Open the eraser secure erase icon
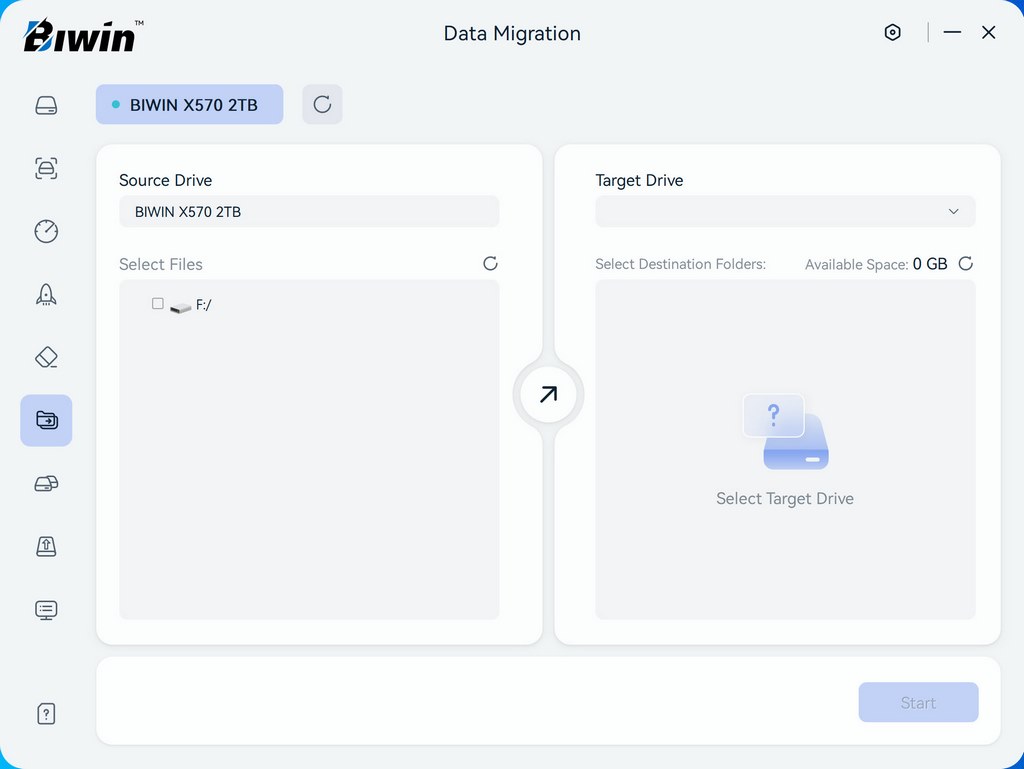 [x=46, y=357]
